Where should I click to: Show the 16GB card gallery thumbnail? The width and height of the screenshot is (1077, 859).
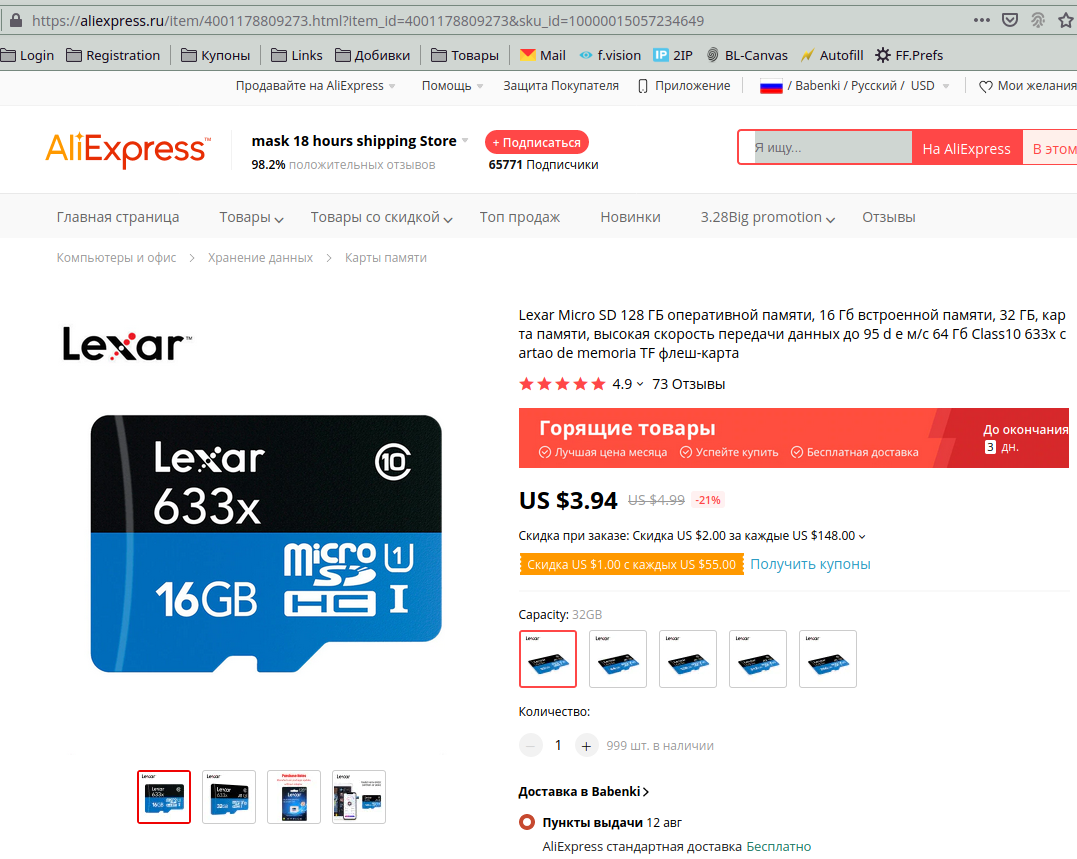click(163, 797)
